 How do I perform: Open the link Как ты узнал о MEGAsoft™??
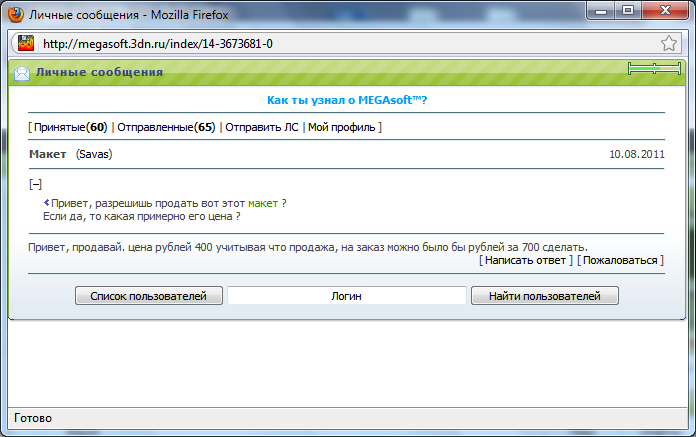click(347, 100)
